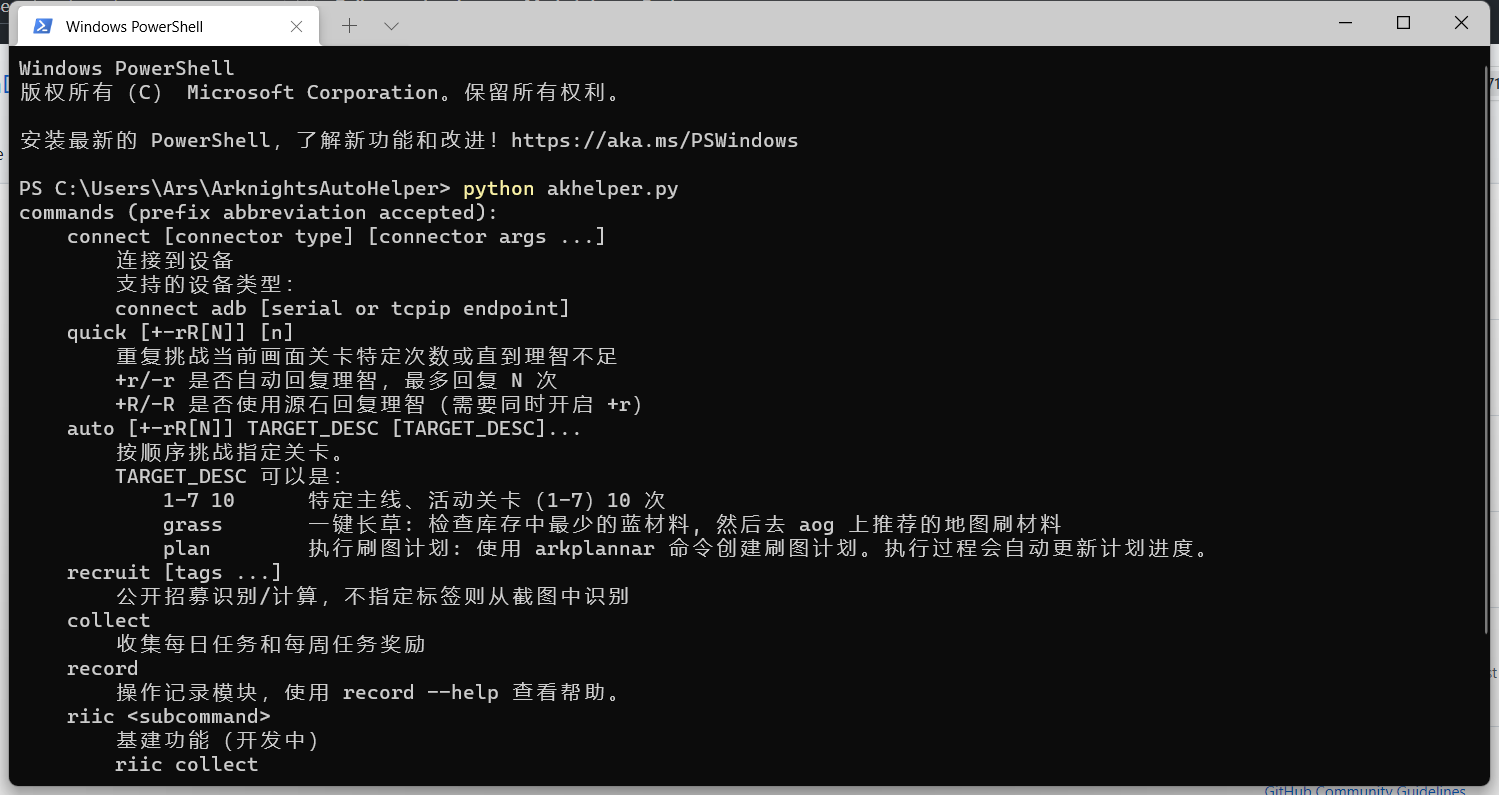Select the 'collect' command entry
This screenshot has width=1499, height=795.
tap(108, 620)
